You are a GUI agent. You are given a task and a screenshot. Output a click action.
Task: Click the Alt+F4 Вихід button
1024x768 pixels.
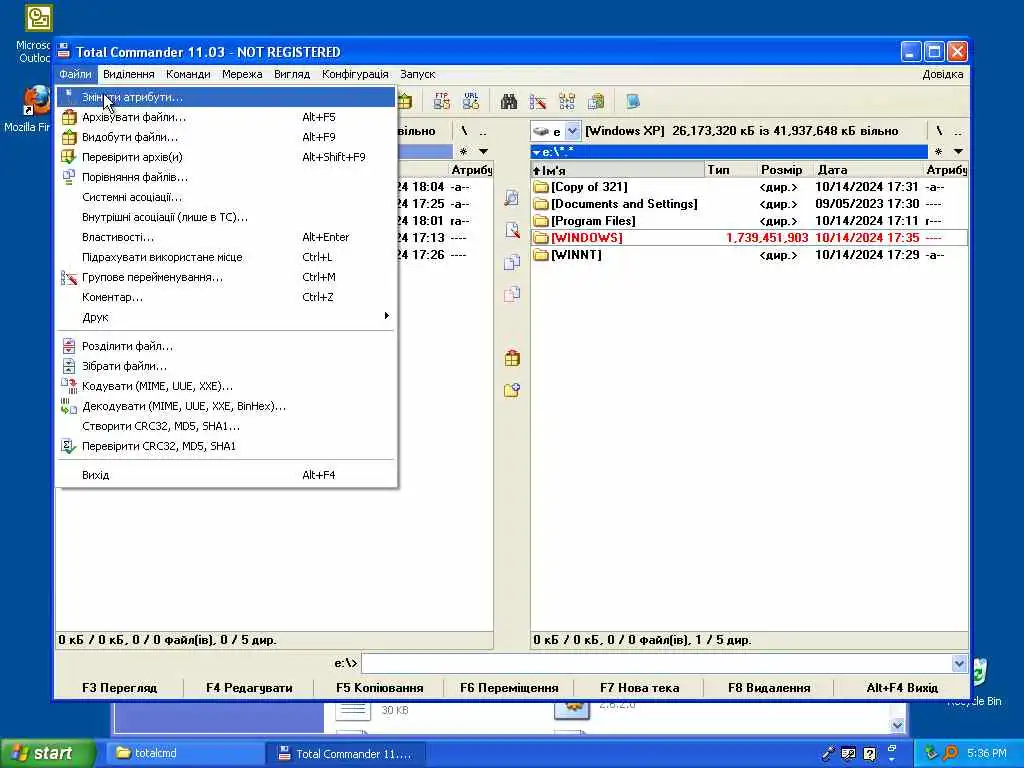pos(902,688)
